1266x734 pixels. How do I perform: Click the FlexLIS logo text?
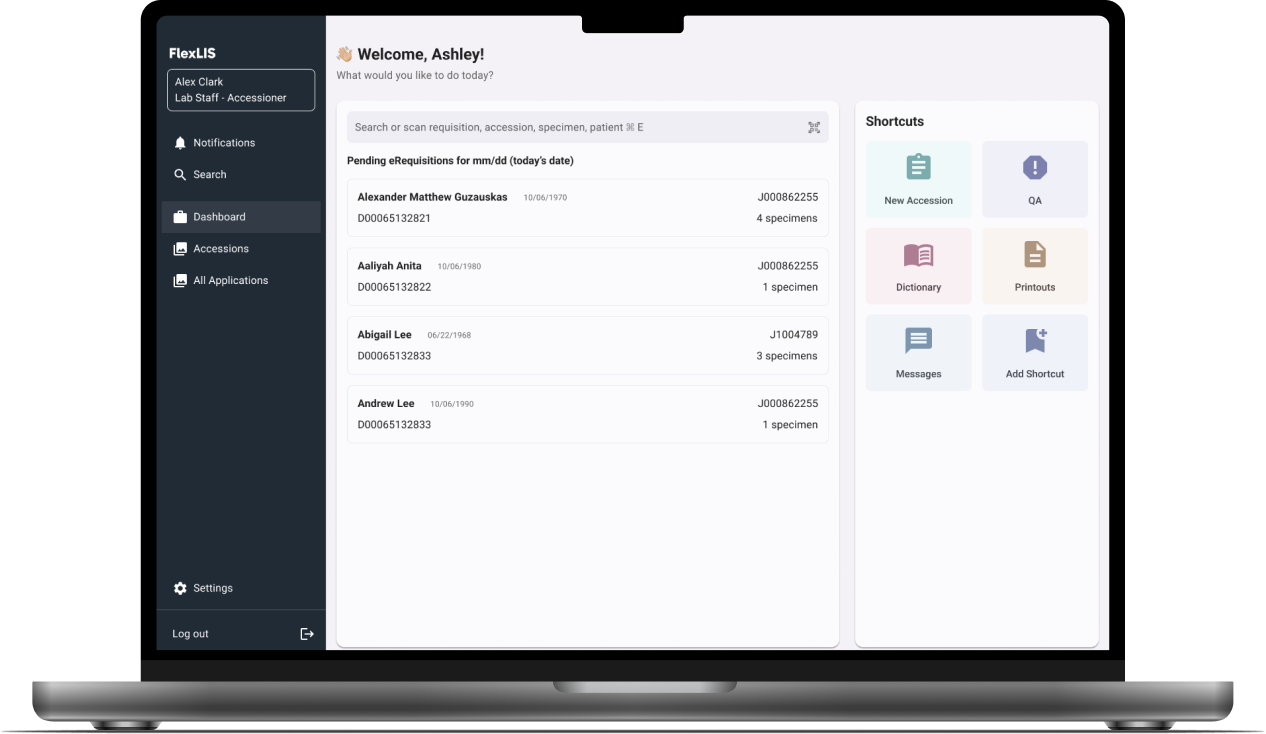tap(192, 53)
